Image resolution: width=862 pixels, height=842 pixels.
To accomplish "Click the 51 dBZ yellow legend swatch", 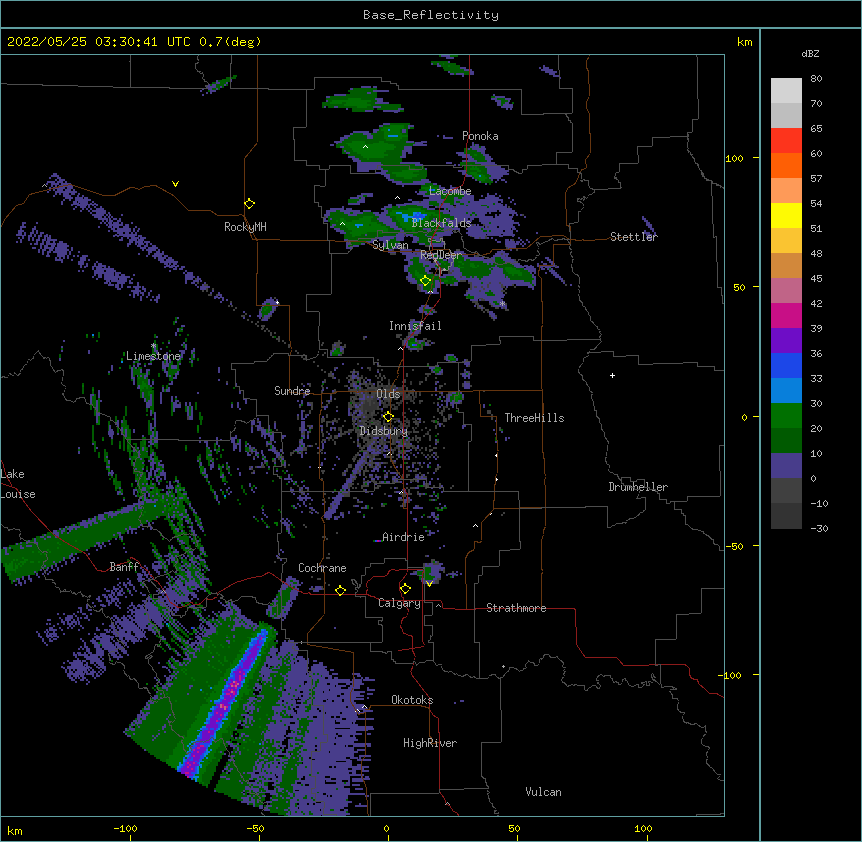I will [x=786, y=215].
